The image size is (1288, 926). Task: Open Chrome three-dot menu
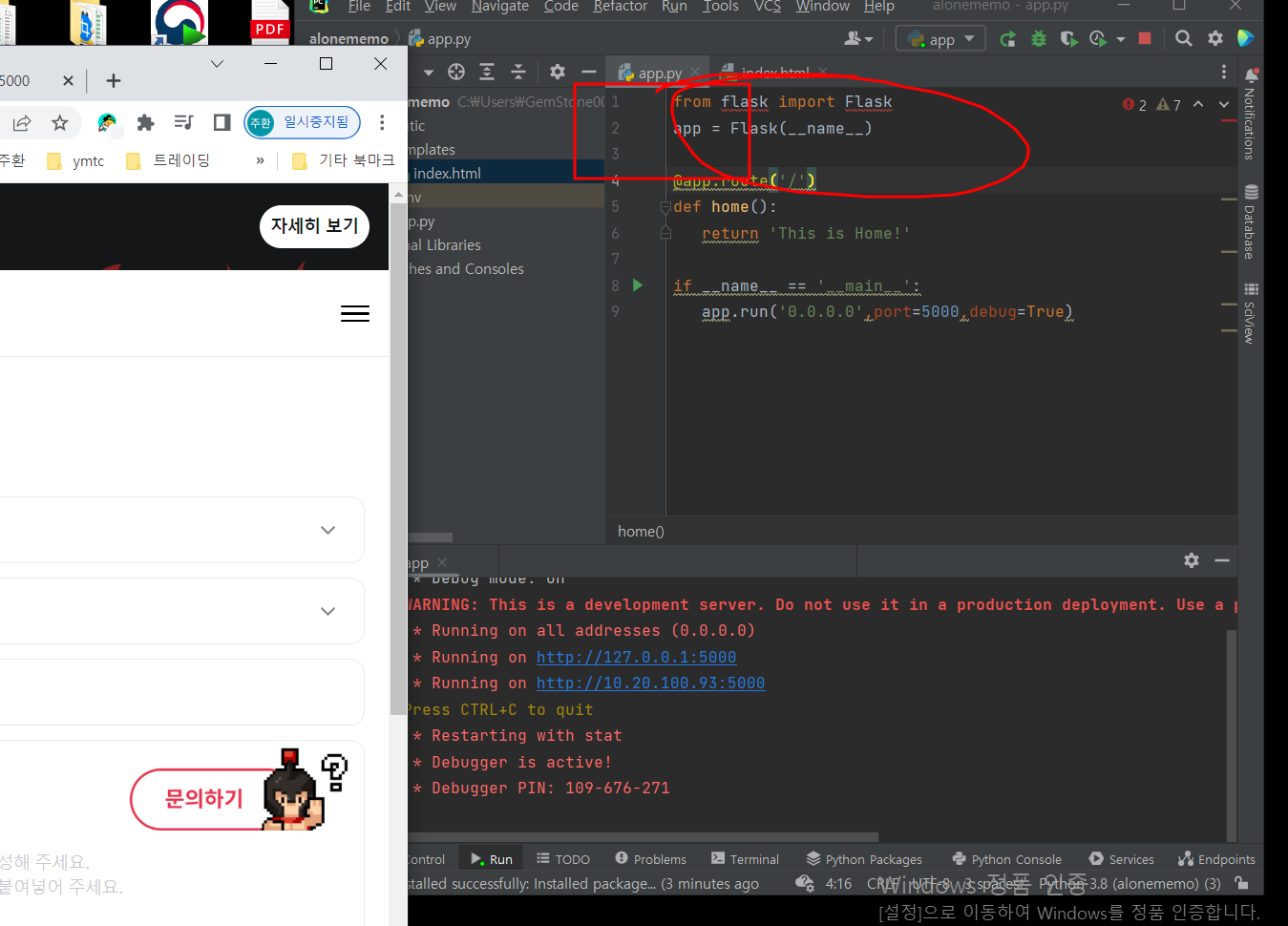pos(382,122)
